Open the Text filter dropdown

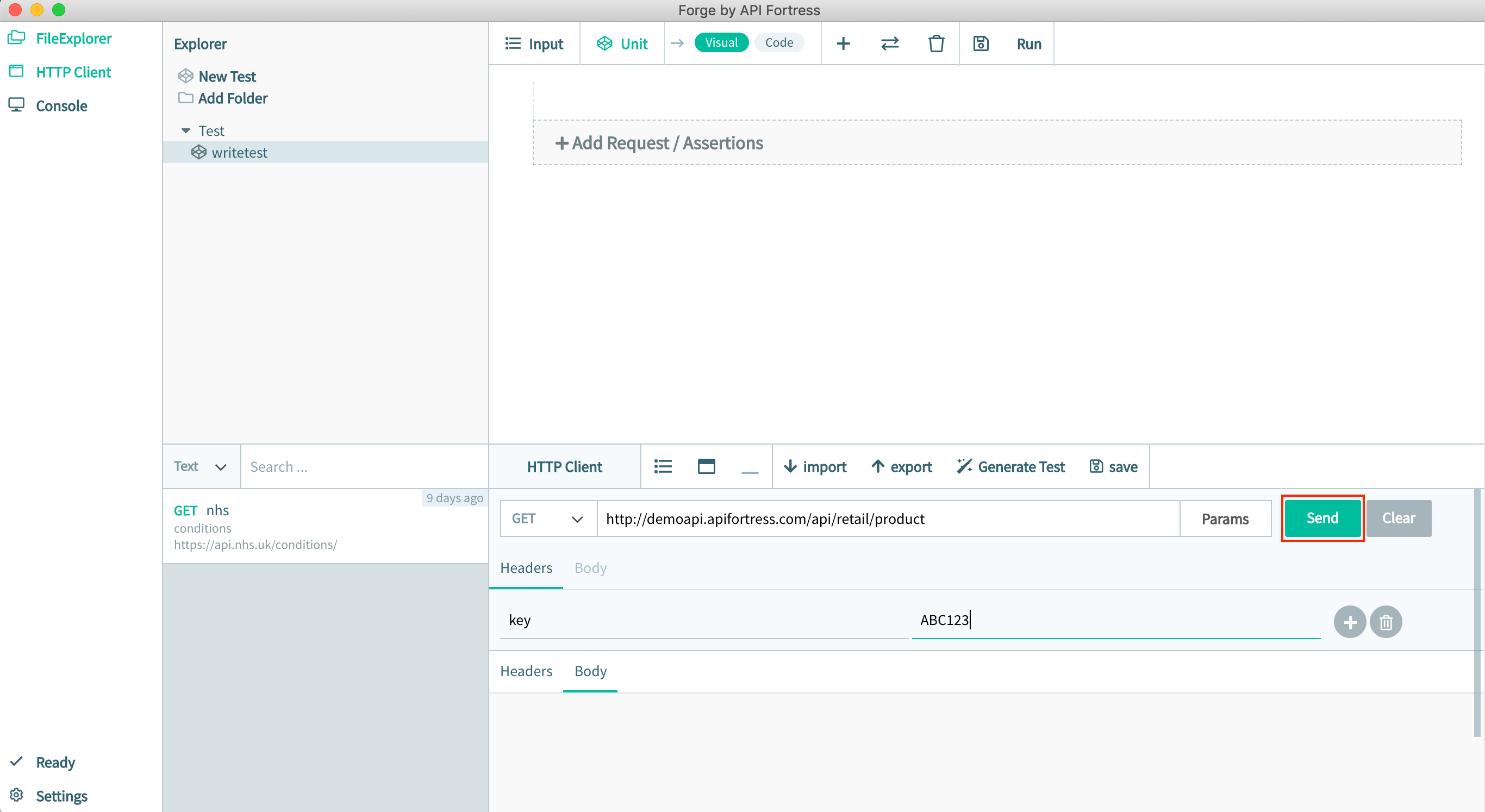click(201, 466)
